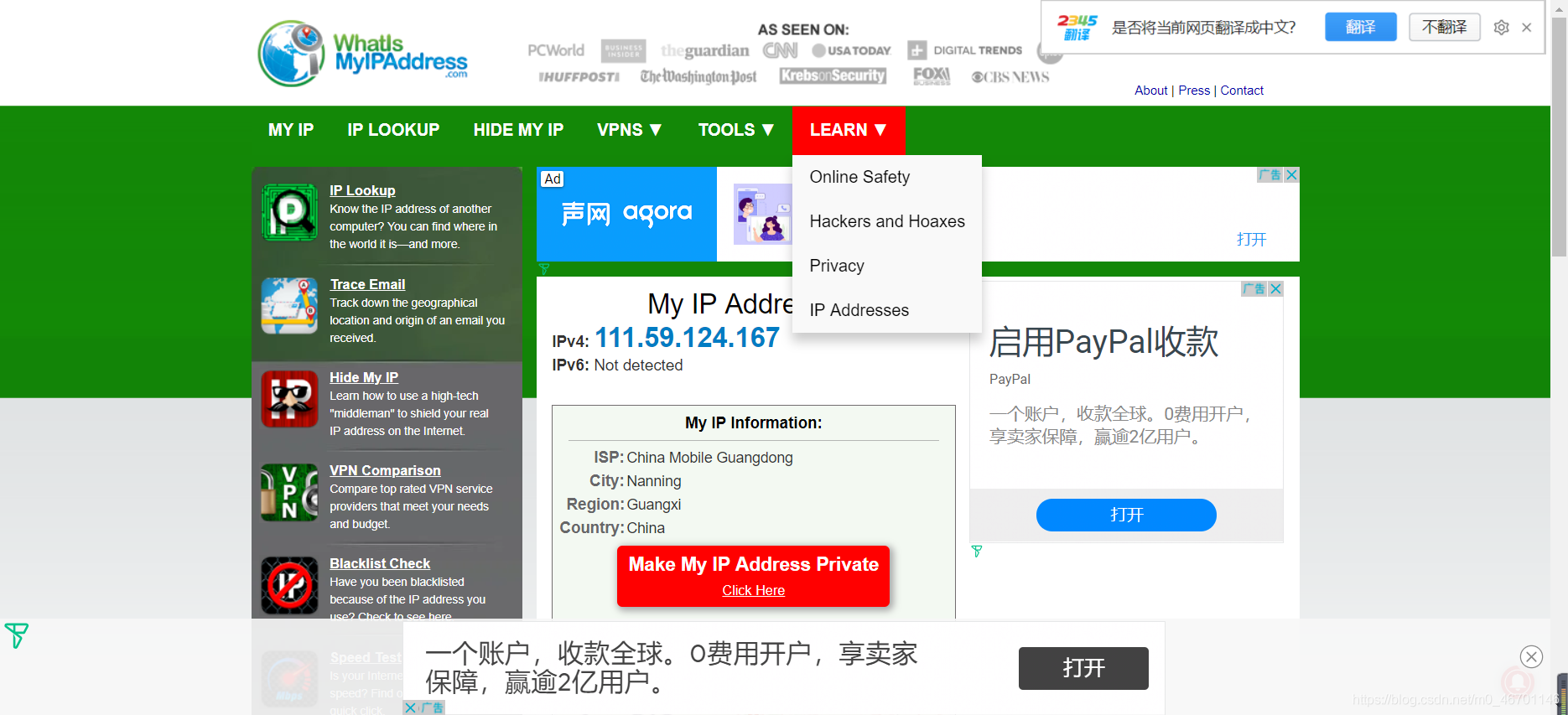Image resolution: width=1568 pixels, height=715 pixels.
Task: Open IP LOOKUP in navigation bar
Action: click(x=393, y=130)
